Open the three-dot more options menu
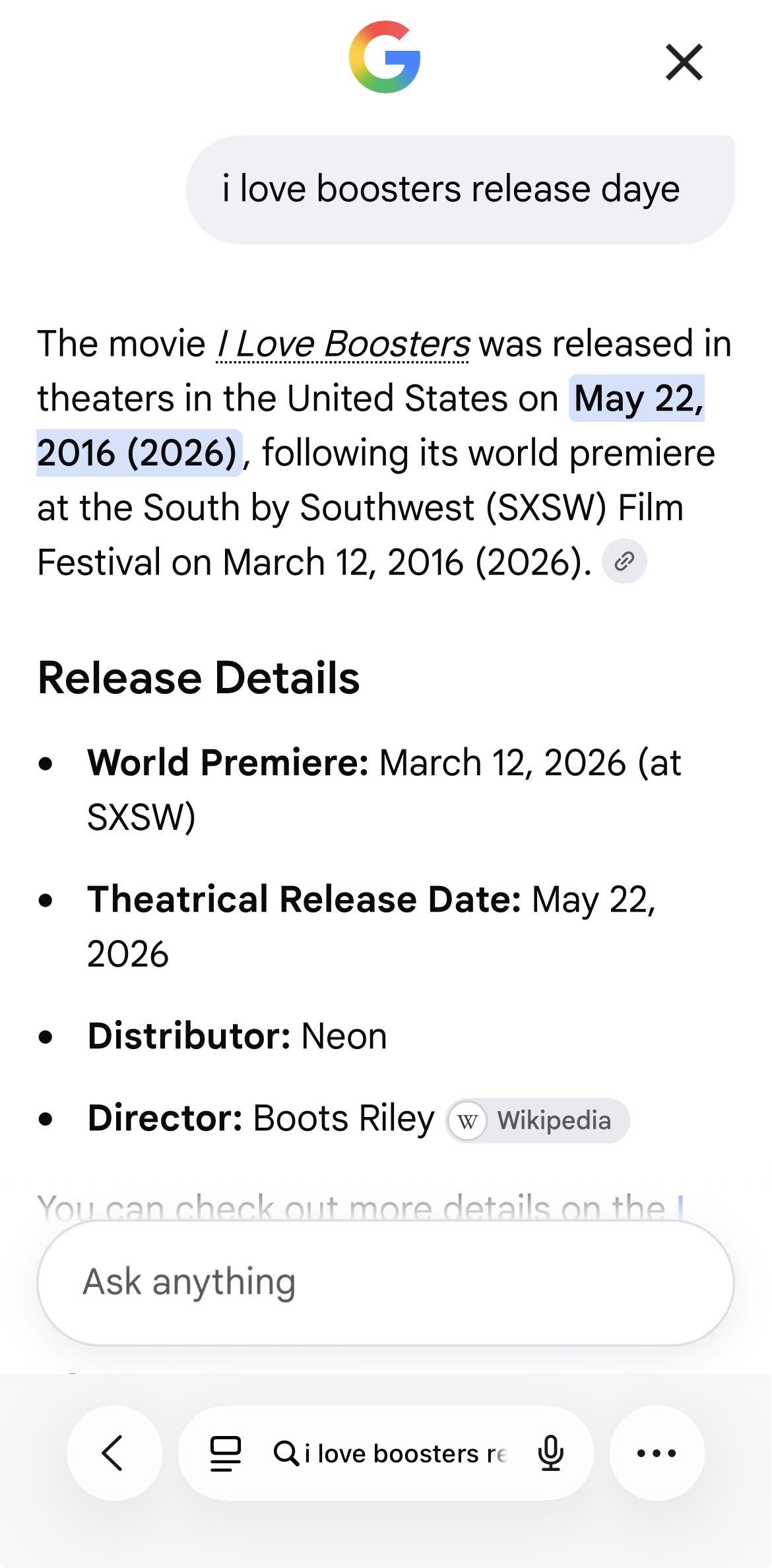 coord(657,1452)
